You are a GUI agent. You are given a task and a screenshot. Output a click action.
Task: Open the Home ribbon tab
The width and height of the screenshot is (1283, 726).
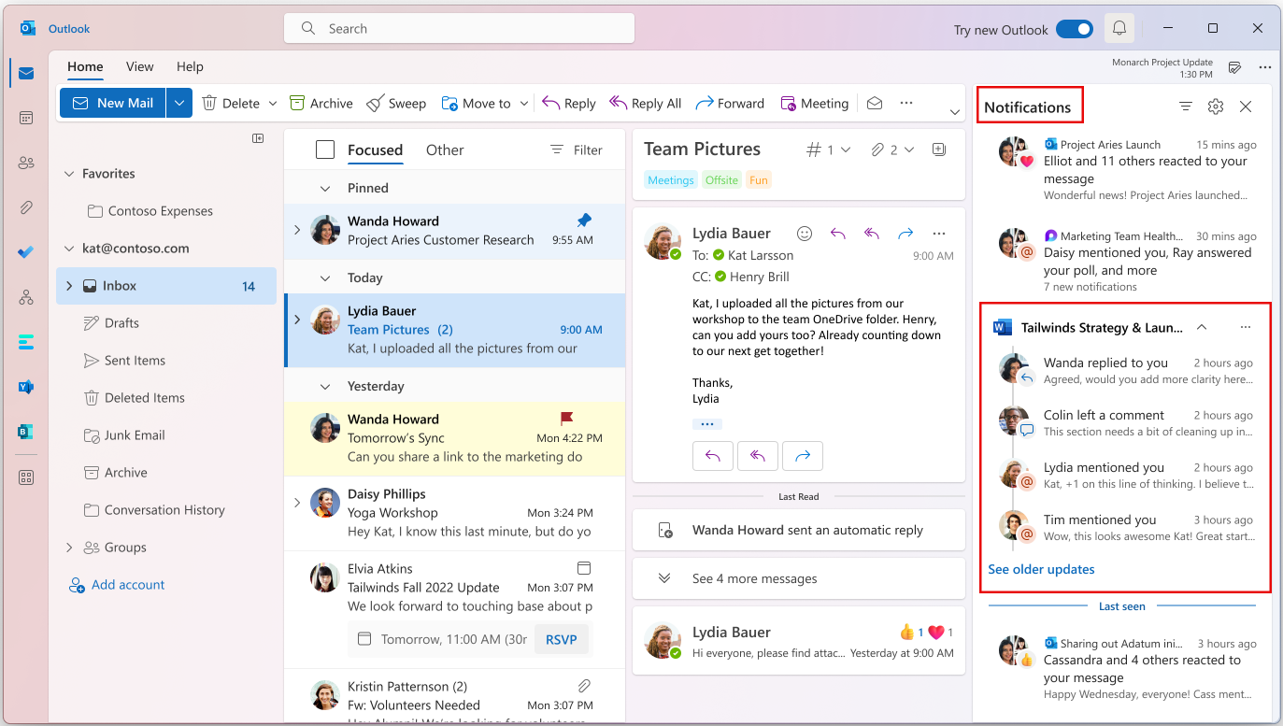coord(85,67)
